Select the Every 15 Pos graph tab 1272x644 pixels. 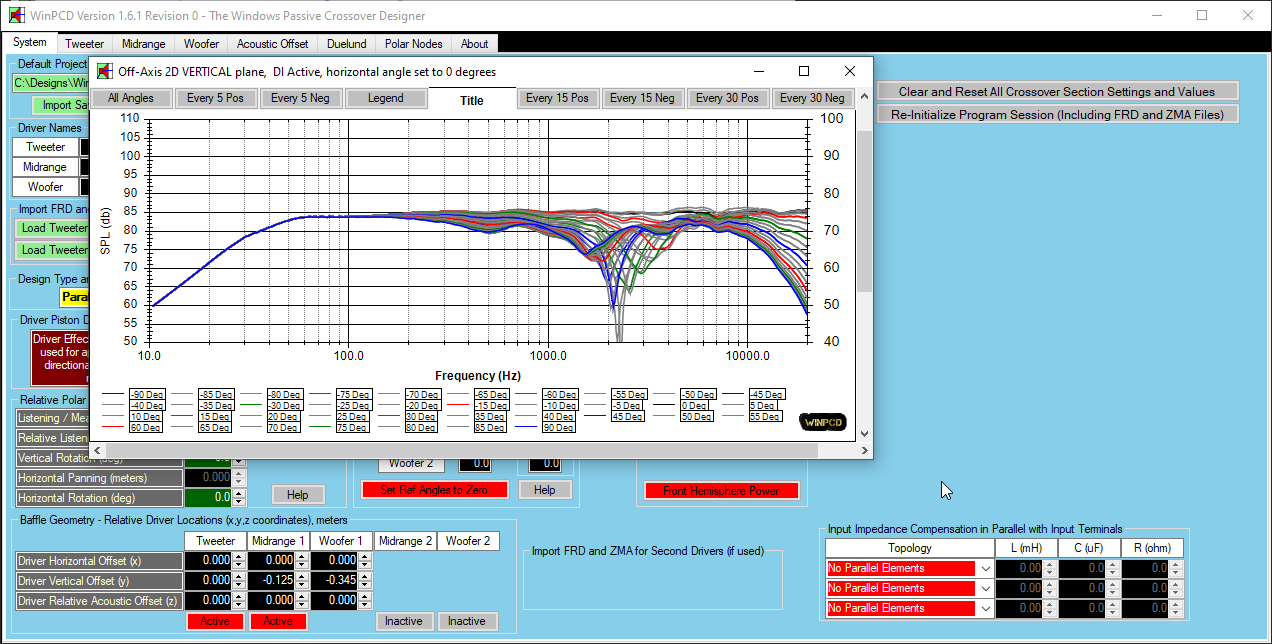557,98
